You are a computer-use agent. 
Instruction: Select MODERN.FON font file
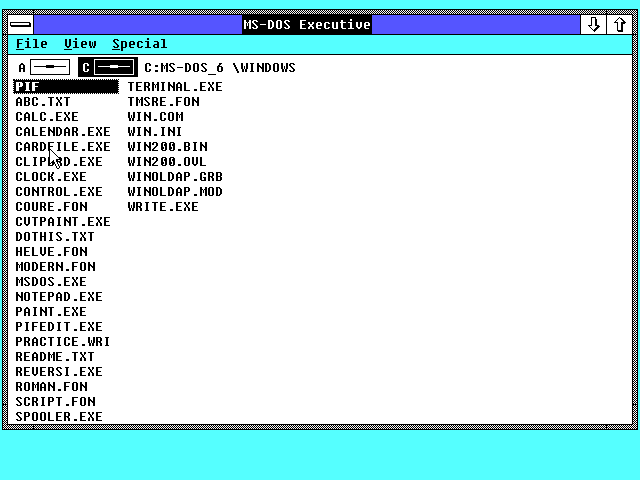pyautogui.click(x=56, y=267)
